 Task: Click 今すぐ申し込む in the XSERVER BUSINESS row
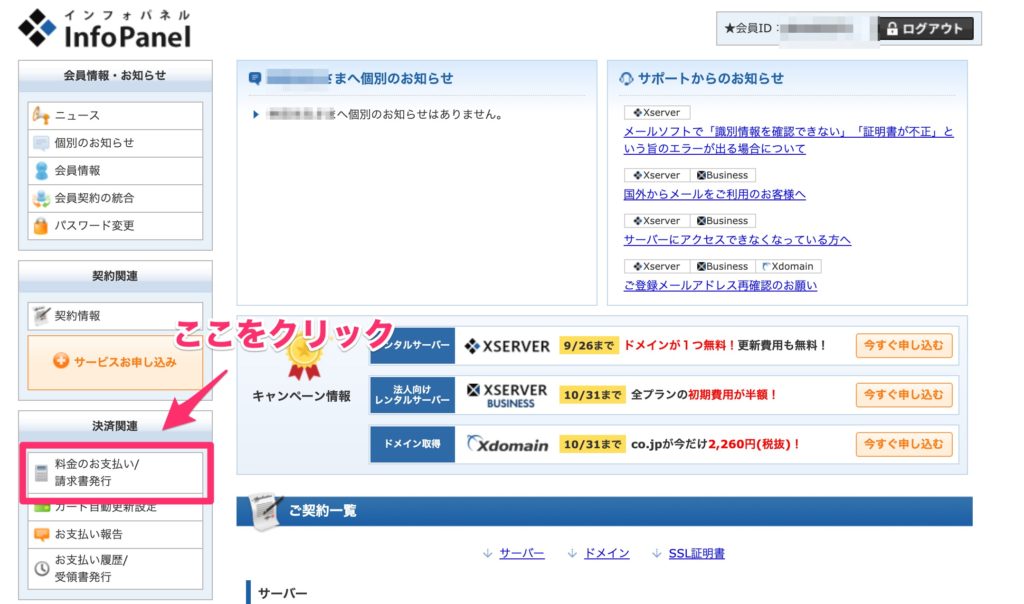pyautogui.click(x=904, y=394)
